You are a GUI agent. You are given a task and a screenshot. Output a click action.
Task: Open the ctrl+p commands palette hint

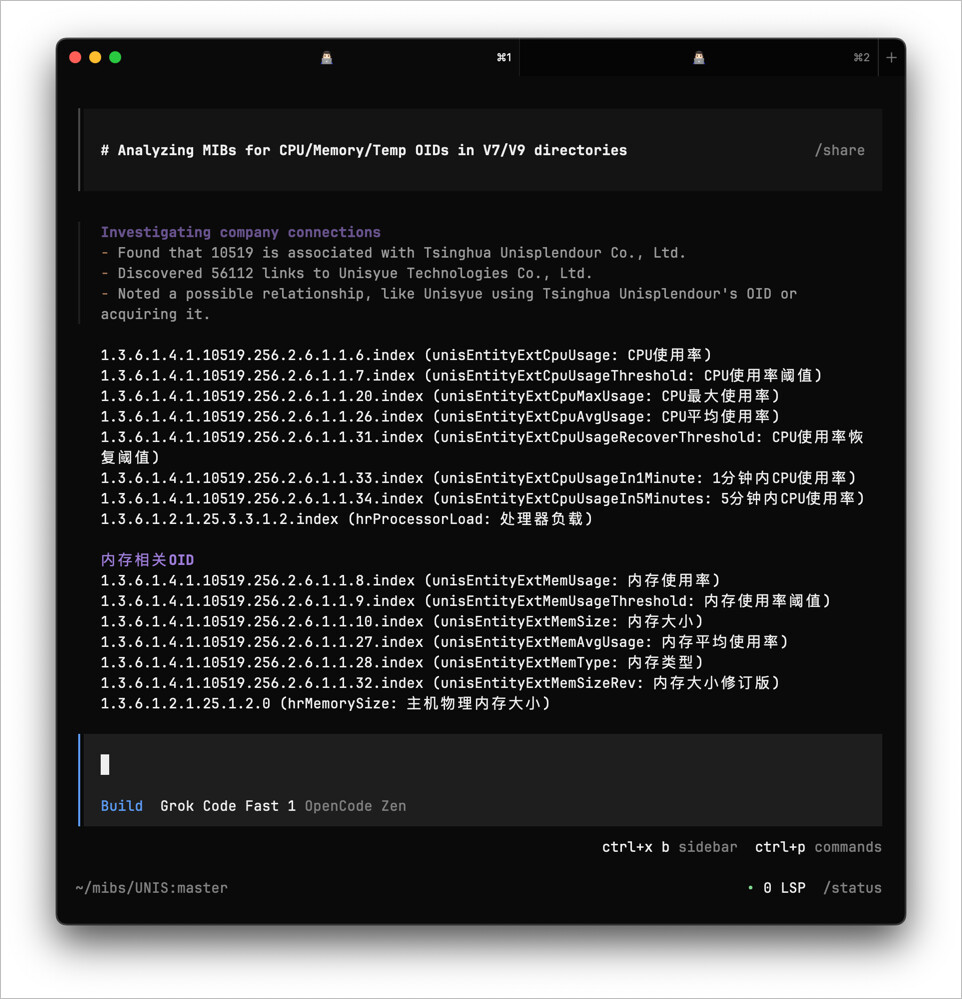tap(818, 847)
